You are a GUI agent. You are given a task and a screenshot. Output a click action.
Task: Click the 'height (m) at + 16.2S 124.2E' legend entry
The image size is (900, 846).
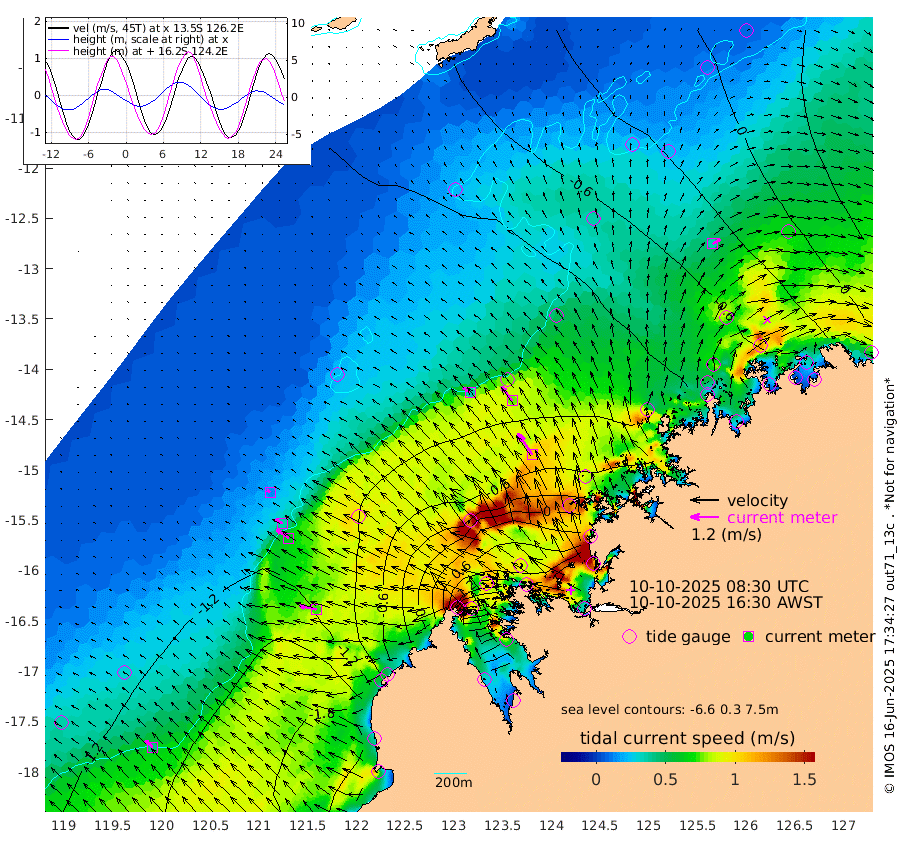[x=150, y=51]
